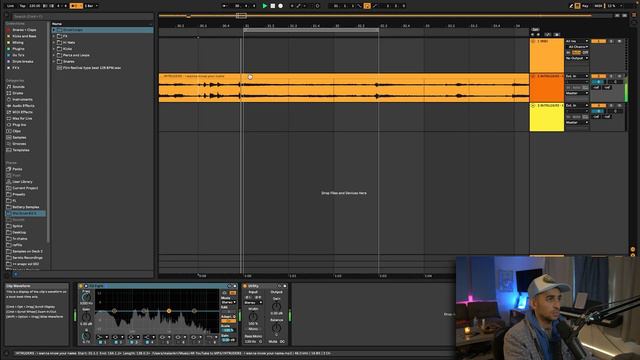
Task: Open EQ Eight Mode Stereo dropdown
Action: (229, 302)
